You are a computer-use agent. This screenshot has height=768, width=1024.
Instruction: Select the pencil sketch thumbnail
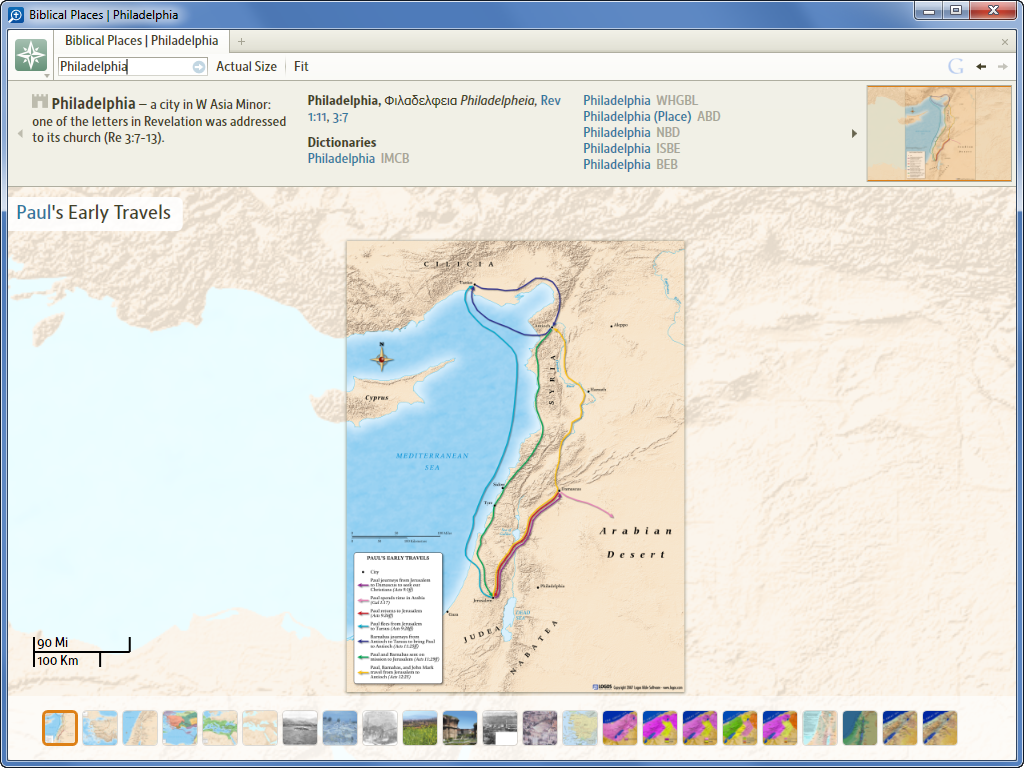[379, 728]
